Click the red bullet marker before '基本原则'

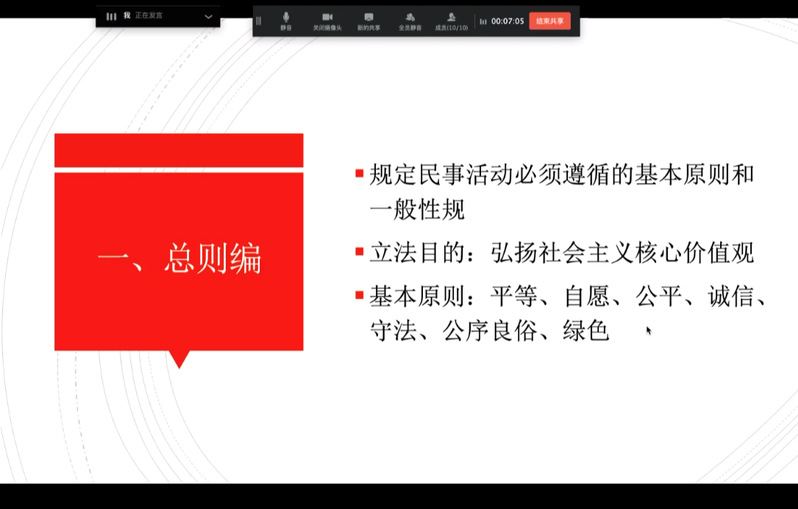[x=359, y=295]
